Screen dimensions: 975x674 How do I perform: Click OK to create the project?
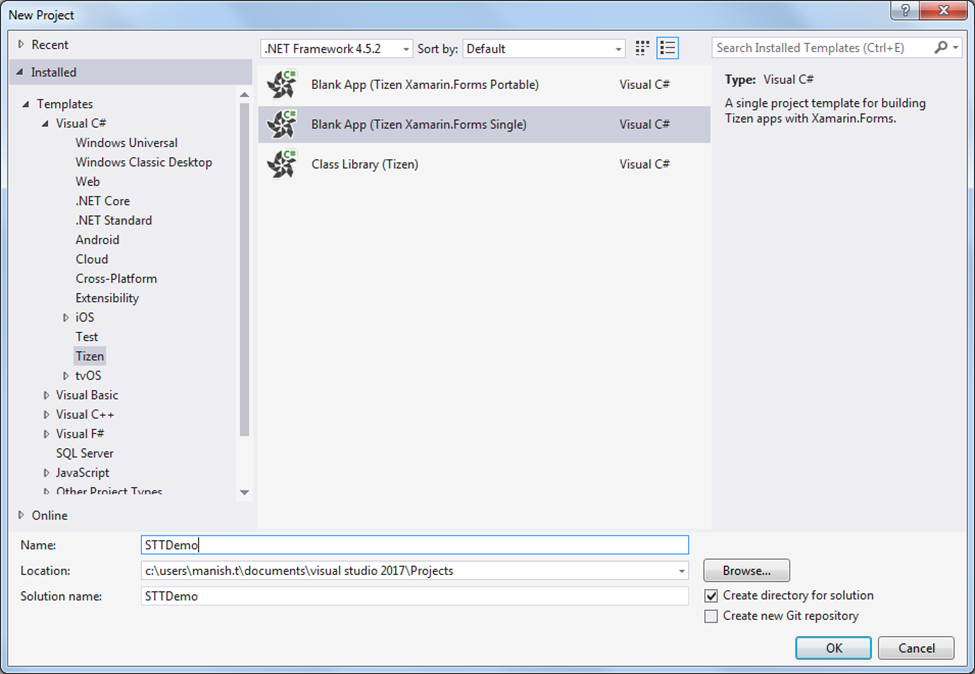[x=833, y=648]
